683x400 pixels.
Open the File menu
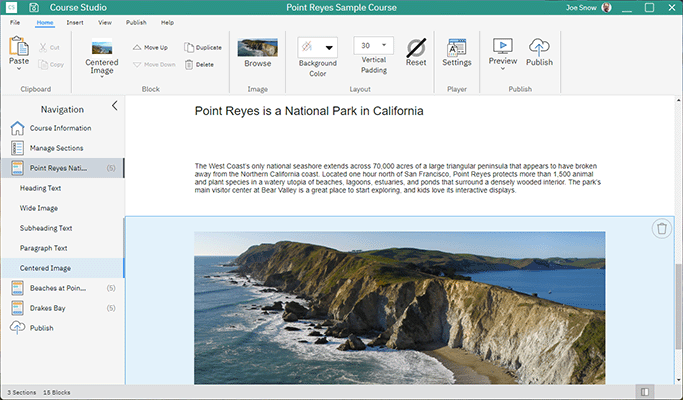coord(15,23)
